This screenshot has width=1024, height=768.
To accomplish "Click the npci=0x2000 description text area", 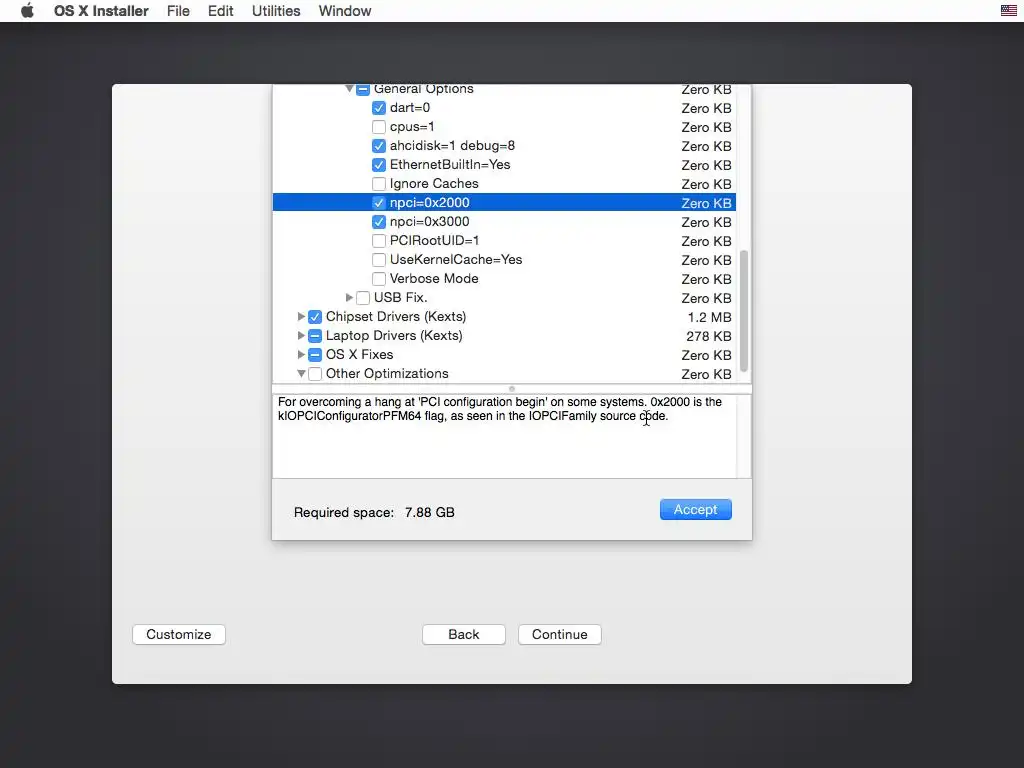I will [504, 436].
